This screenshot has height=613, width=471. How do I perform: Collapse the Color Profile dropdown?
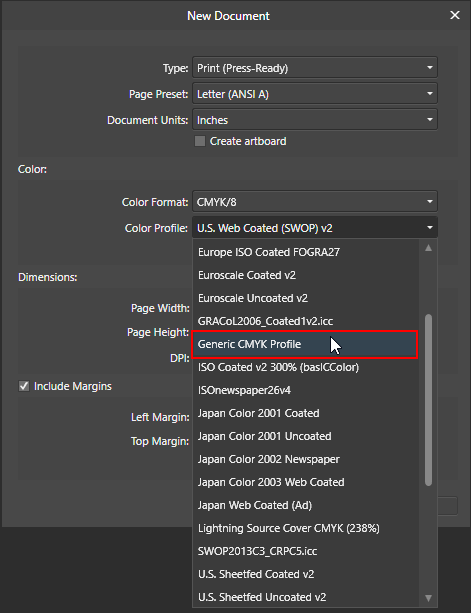click(x=315, y=228)
